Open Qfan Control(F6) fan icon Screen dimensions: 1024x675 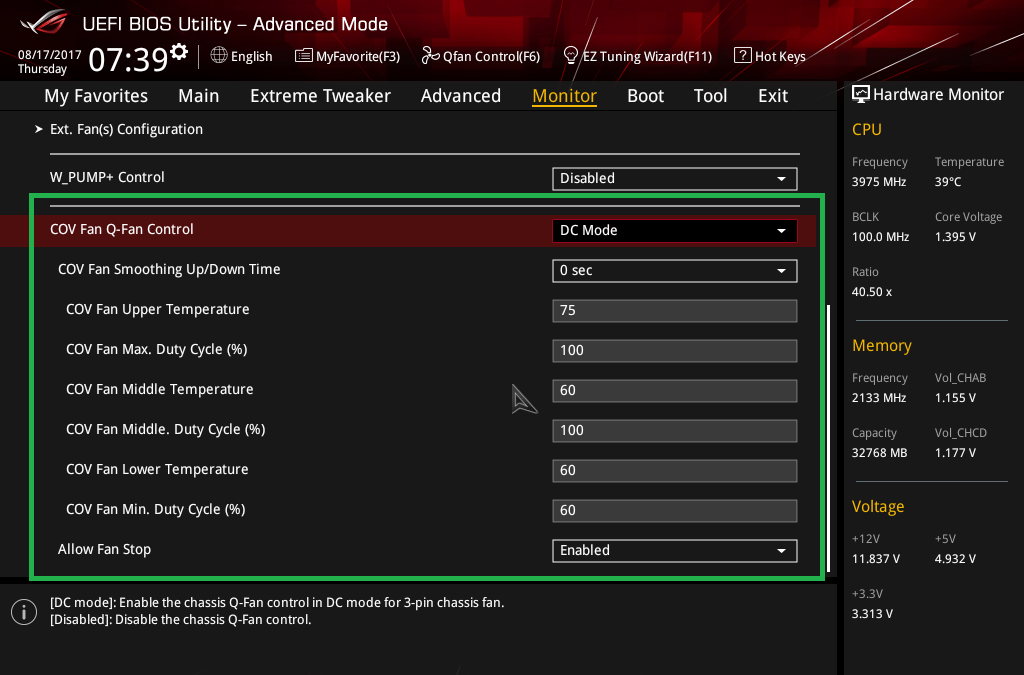(x=430, y=56)
